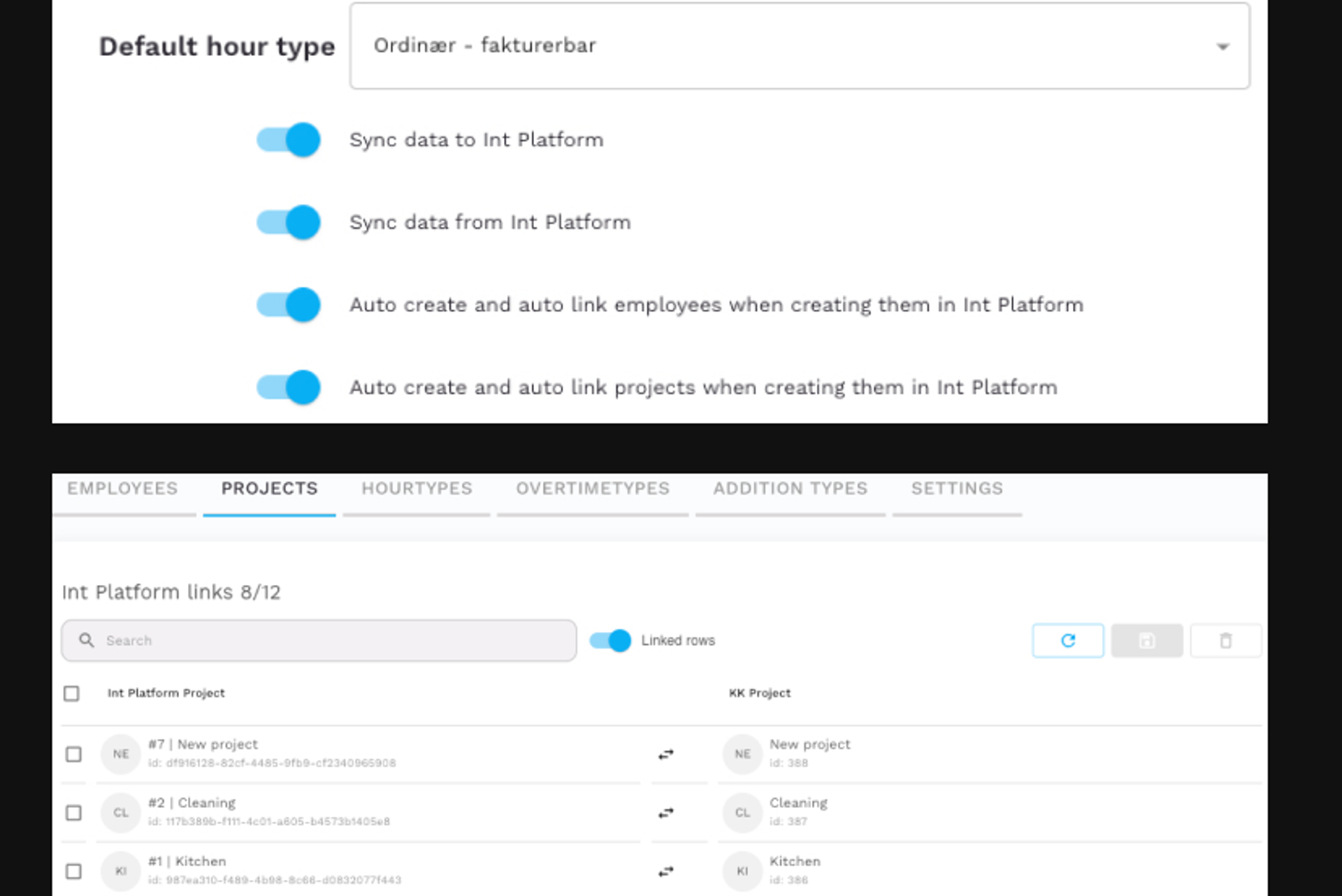Click the CL avatar of KK Cleaning project

tap(742, 813)
